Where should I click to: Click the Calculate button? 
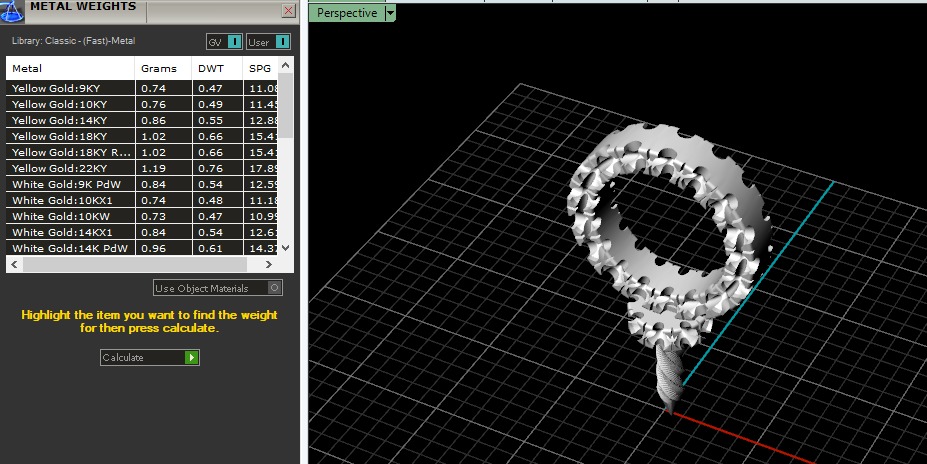(150, 357)
